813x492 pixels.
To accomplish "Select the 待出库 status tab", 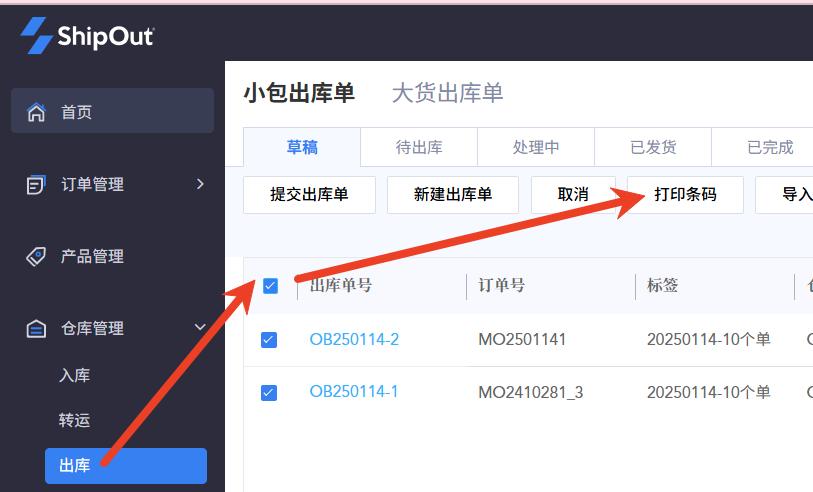I will [419, 147].
